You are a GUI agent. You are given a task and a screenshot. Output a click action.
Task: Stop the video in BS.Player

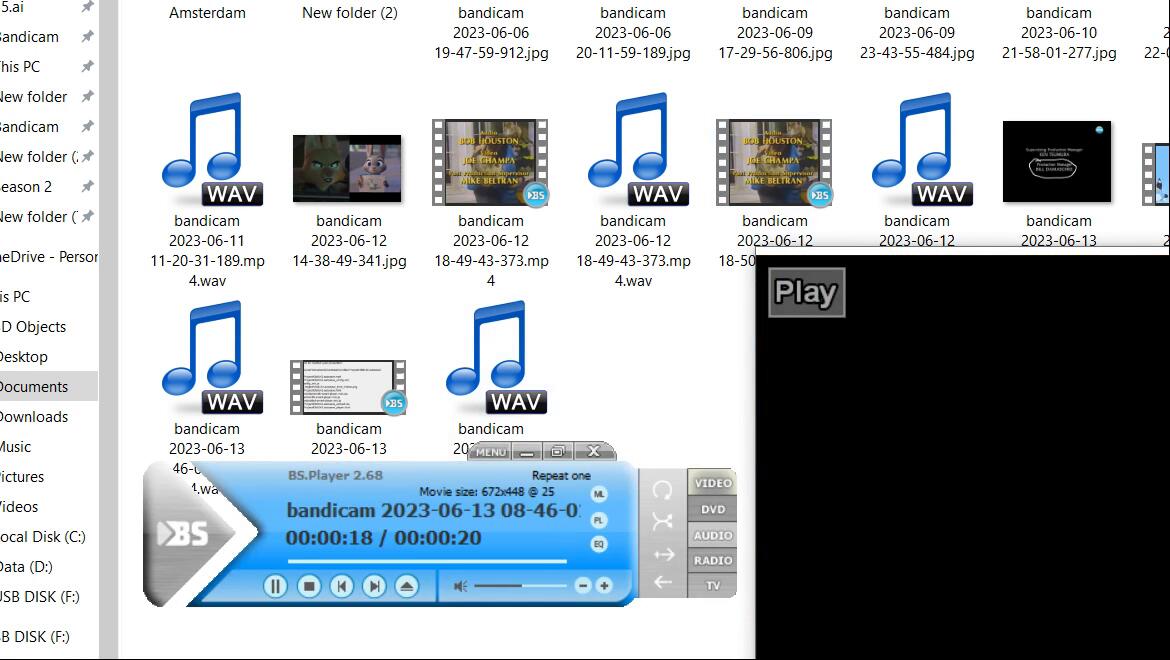point(309,586)
